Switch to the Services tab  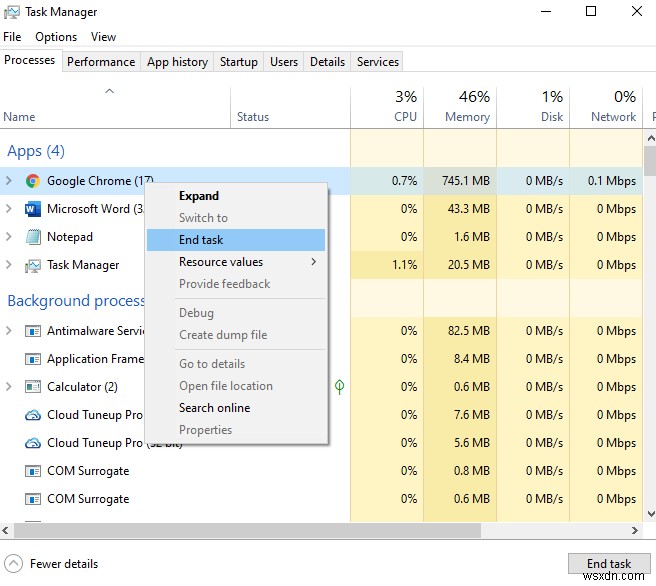[x=378, y=62]
